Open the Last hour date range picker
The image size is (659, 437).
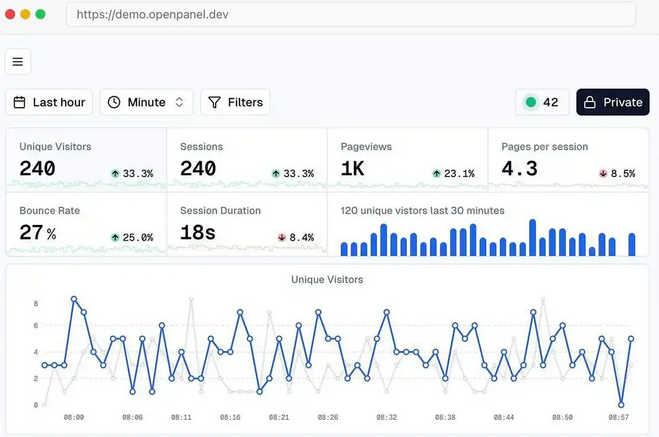[49, 102]
